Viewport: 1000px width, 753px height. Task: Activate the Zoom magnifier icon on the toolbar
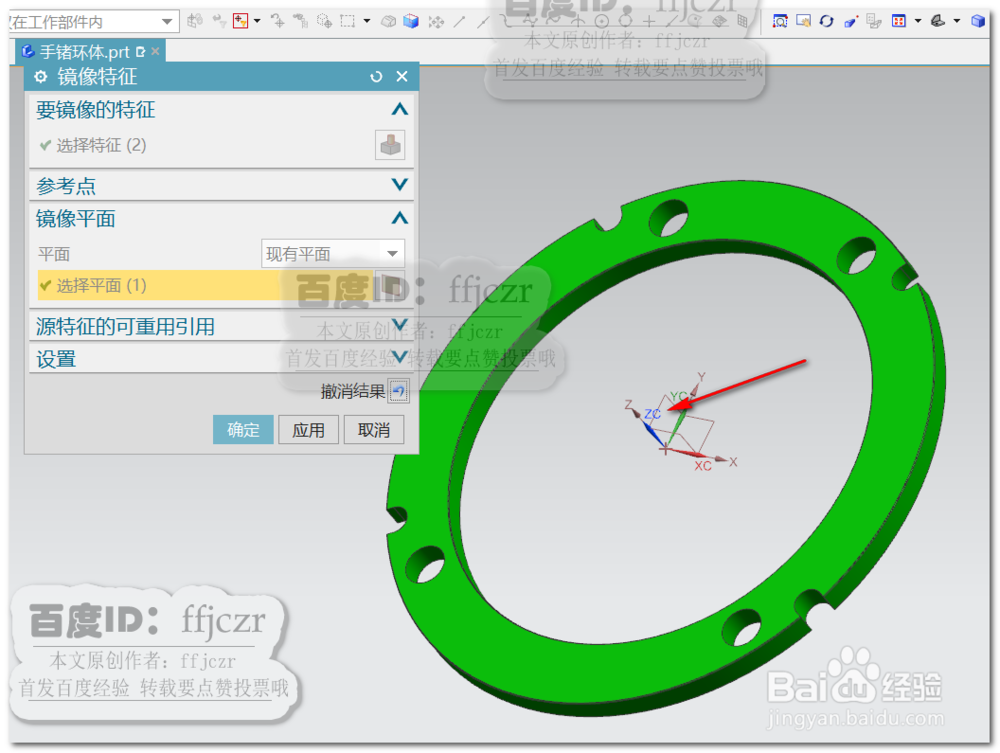[x=778, y=20]
